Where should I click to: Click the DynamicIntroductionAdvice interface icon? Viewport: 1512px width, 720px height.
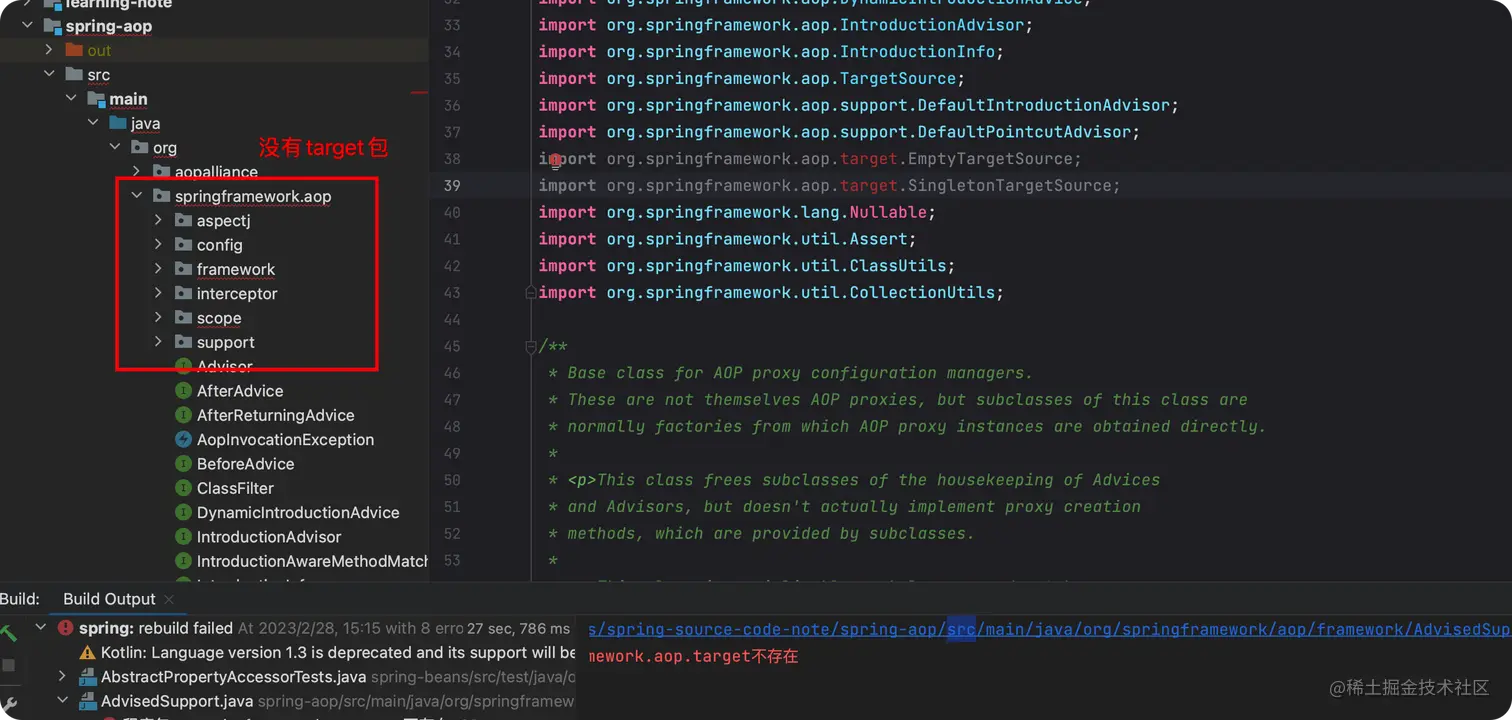[183, 512]
